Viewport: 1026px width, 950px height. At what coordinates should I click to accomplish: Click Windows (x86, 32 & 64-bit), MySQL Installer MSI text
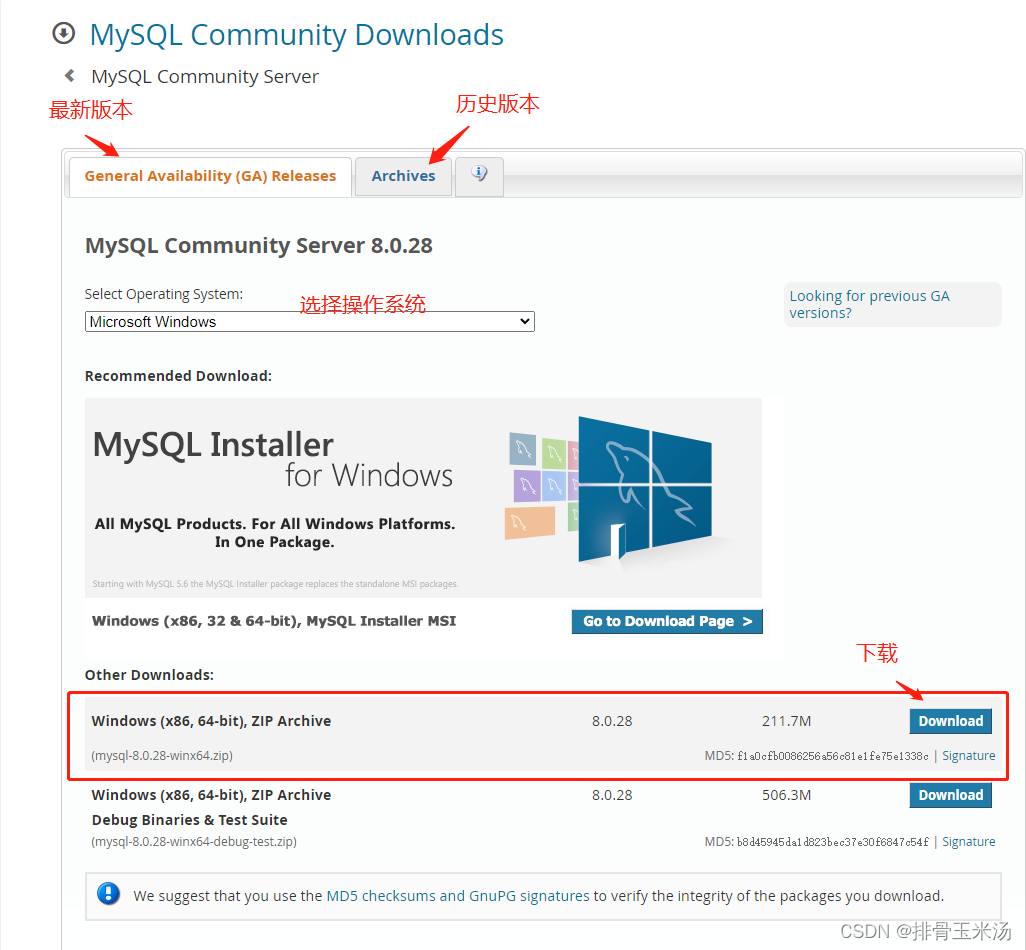pyautogui.click(x=274, y=621)
